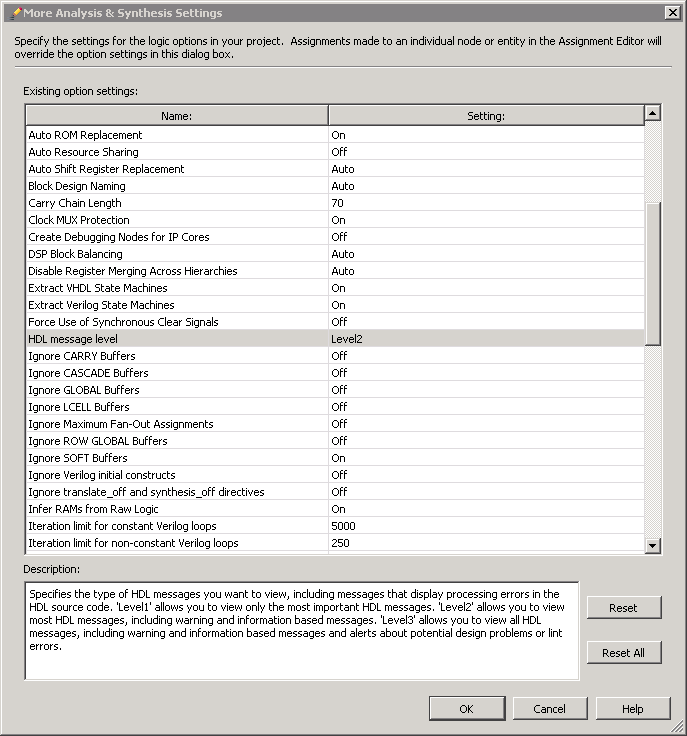Viewport: 687px width, 736px height.
Task: Open Help for synthesis settings
Action: [632, 709]
